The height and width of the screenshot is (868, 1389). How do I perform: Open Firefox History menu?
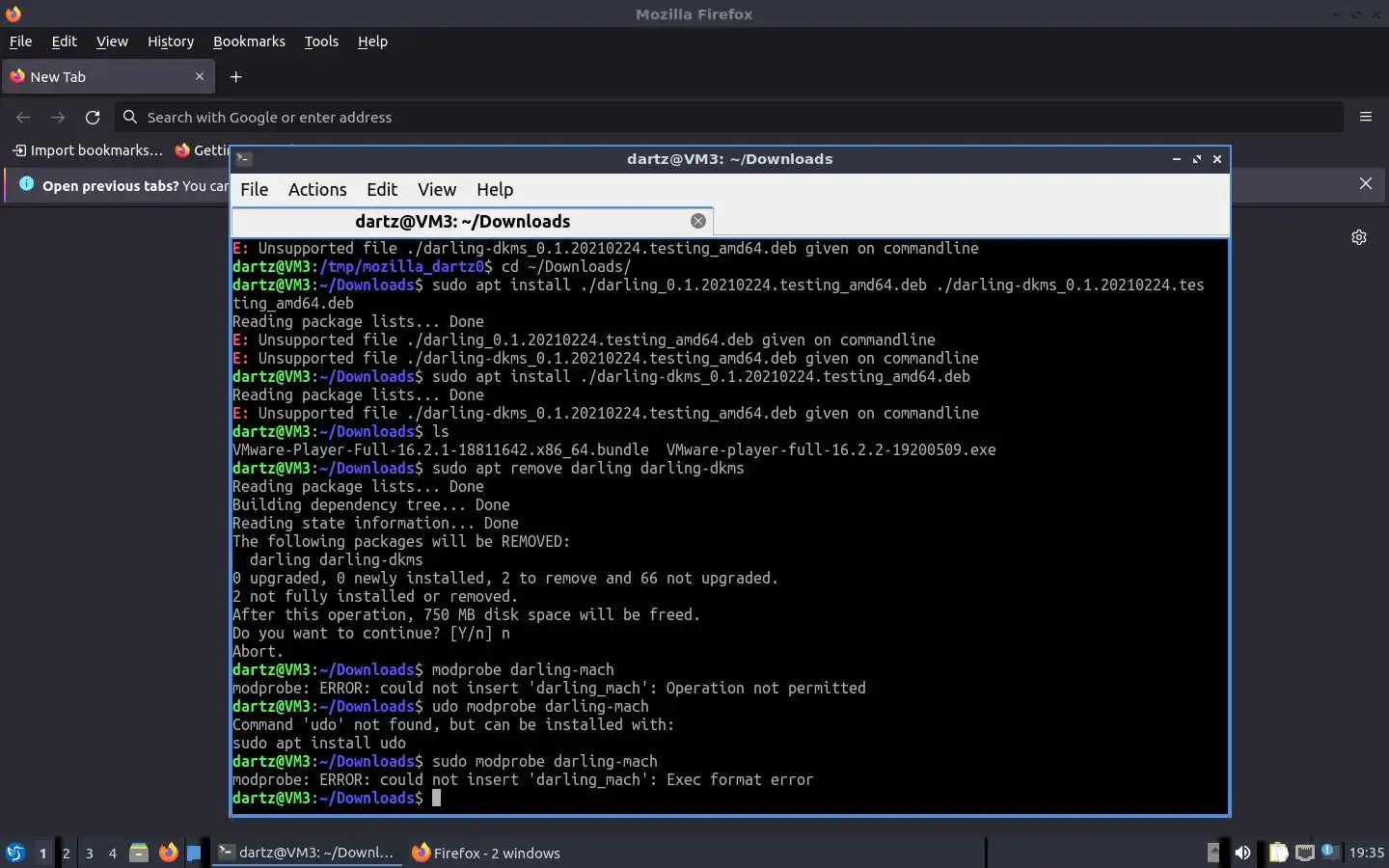(x=171, y=41)
